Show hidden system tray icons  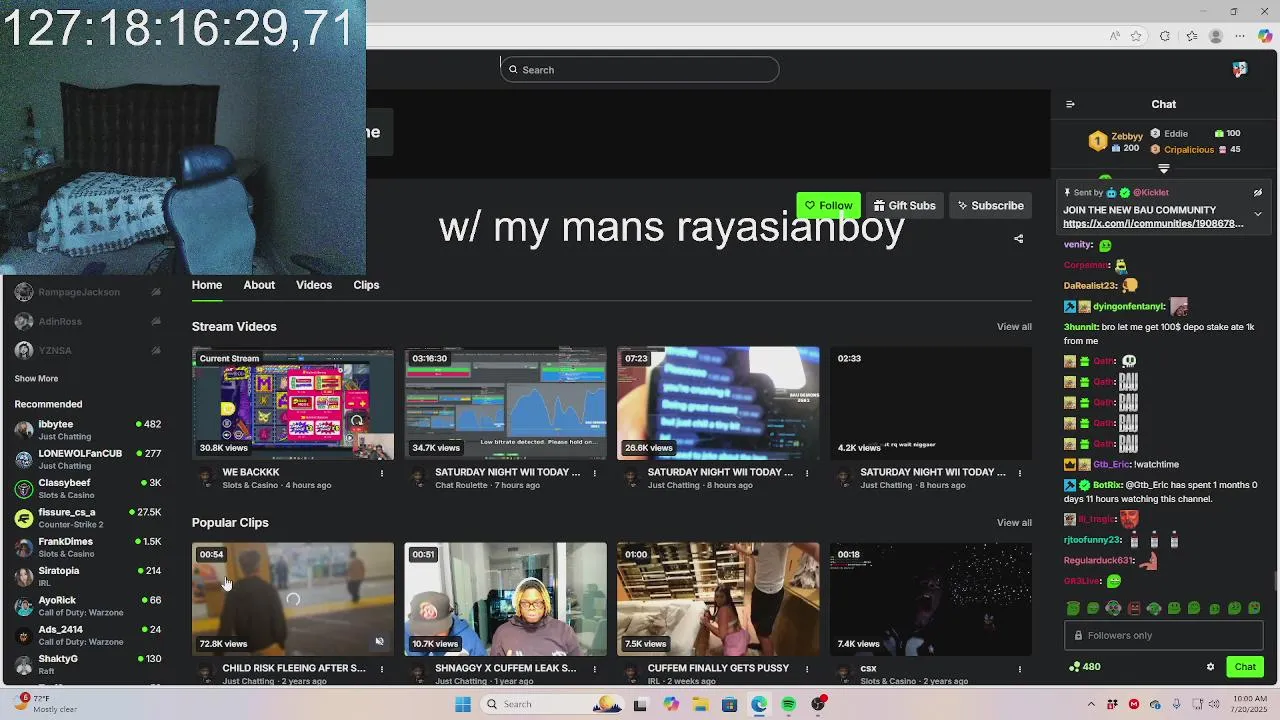(x=1091, y=704)
